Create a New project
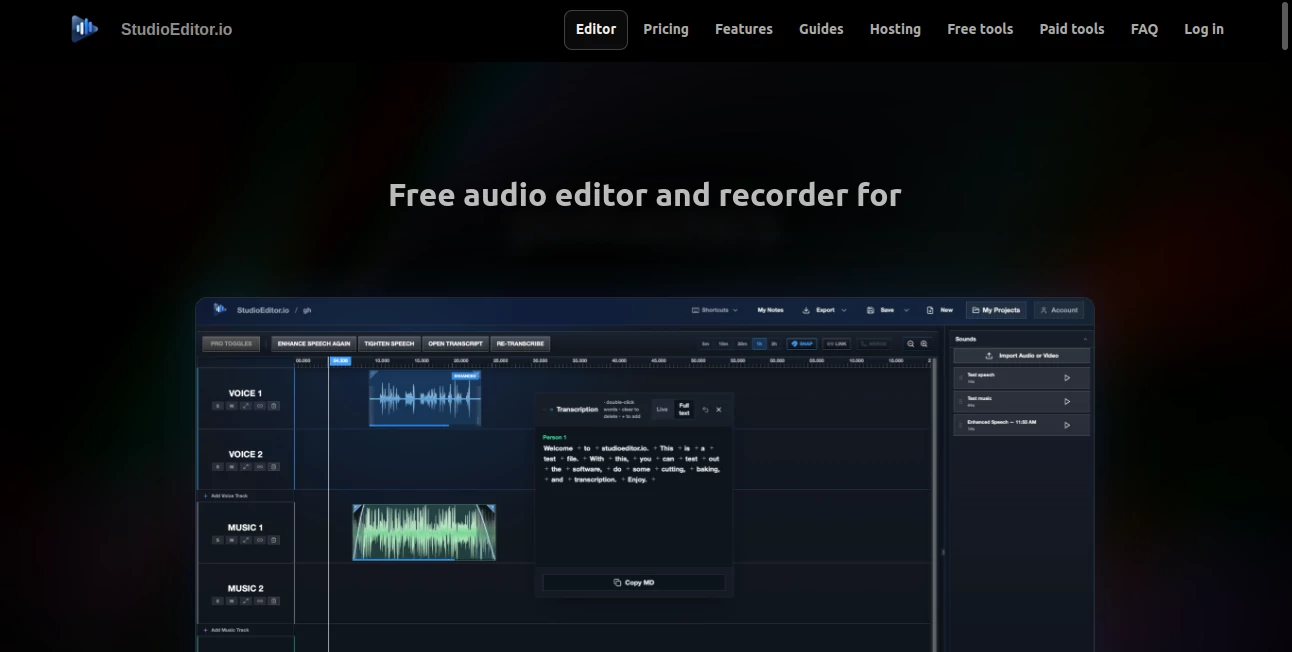This screenshot has height=652, width=1292. (x=940, y=310)
